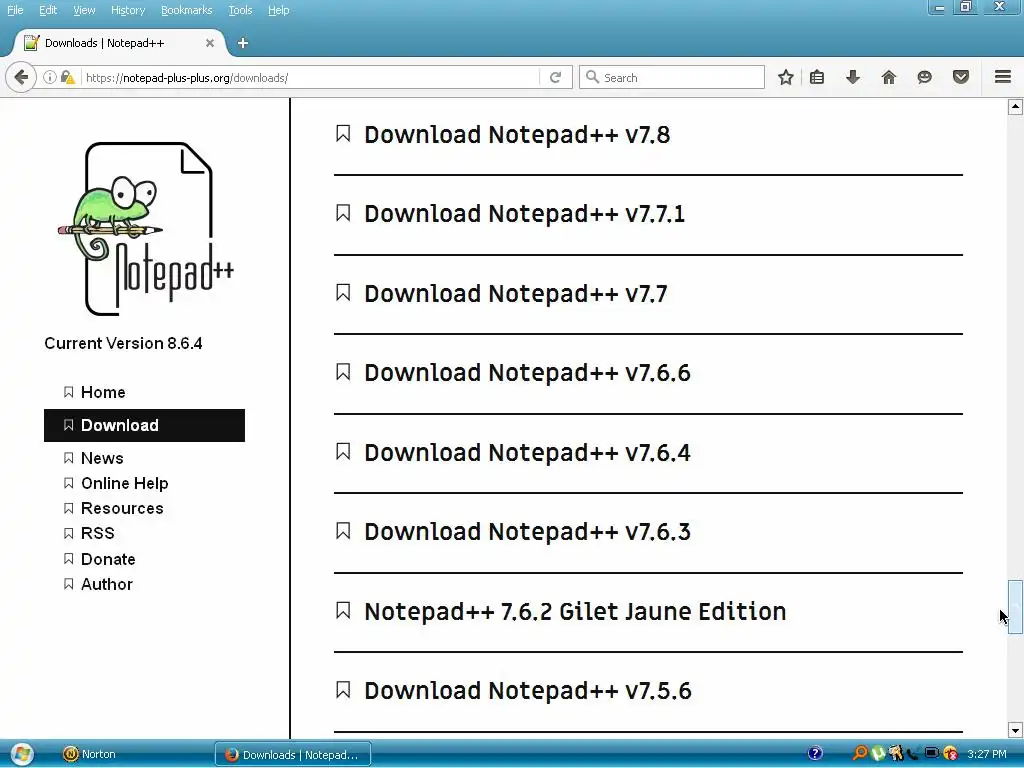Open Resources in the sidebar

121,508
